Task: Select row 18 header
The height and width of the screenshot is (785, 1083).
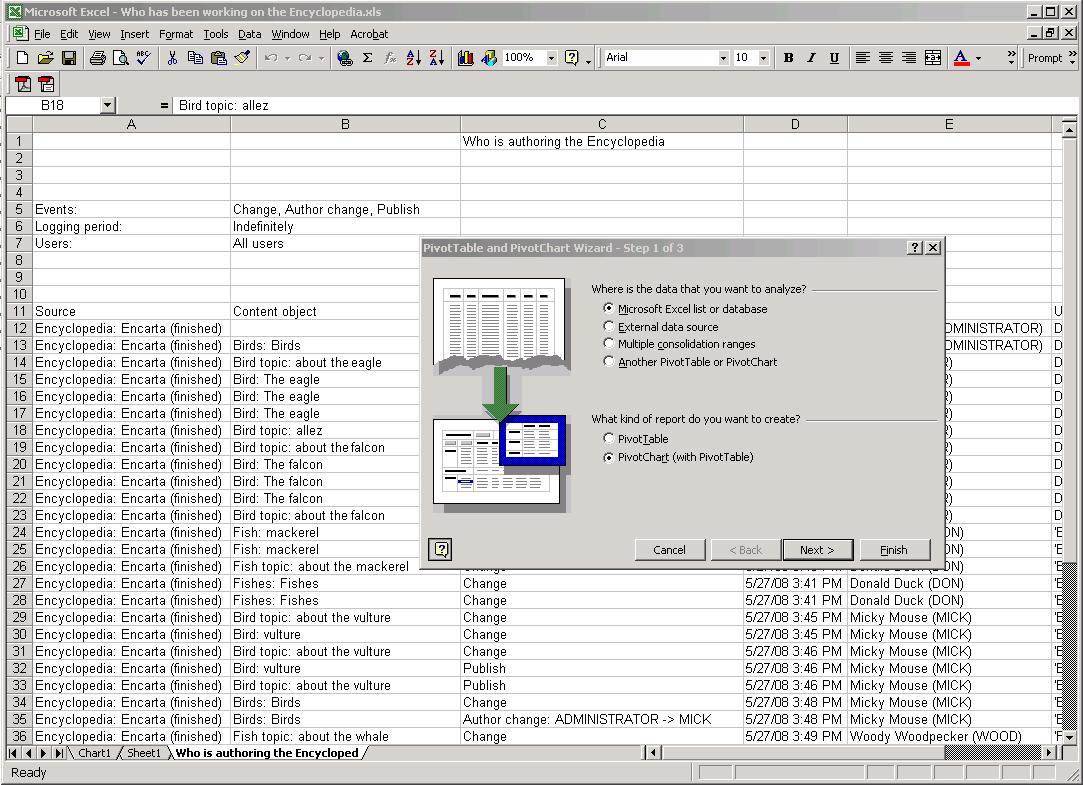Action: (19, 430)
